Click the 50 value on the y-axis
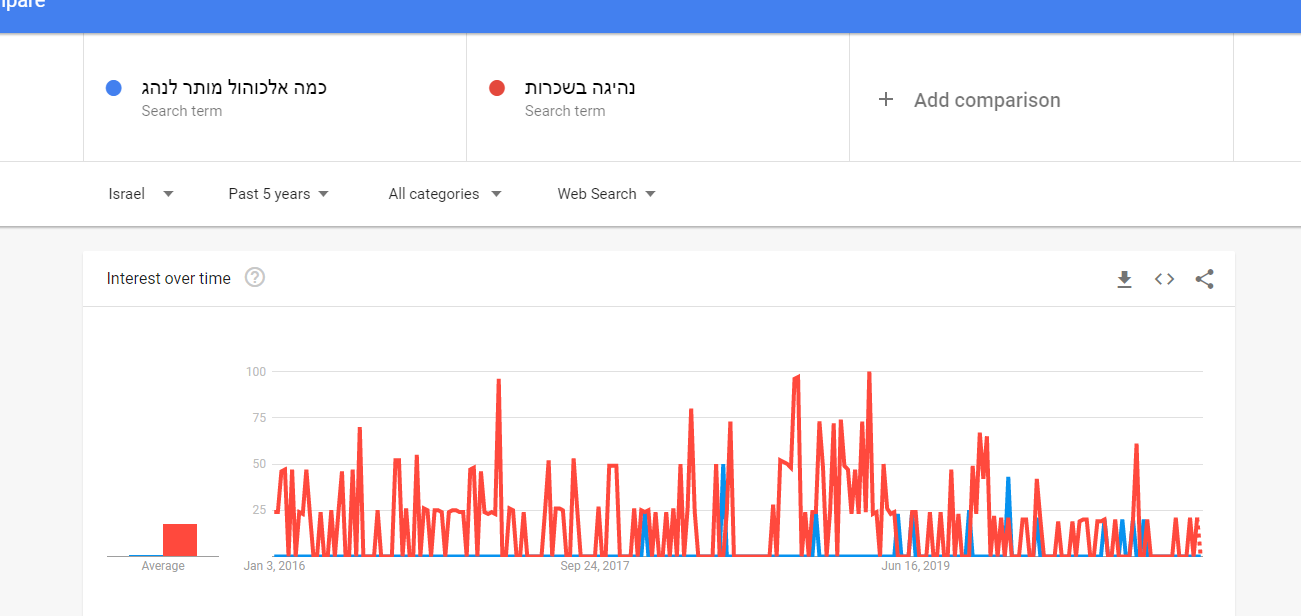1301x616 pixels. point(259,464)
